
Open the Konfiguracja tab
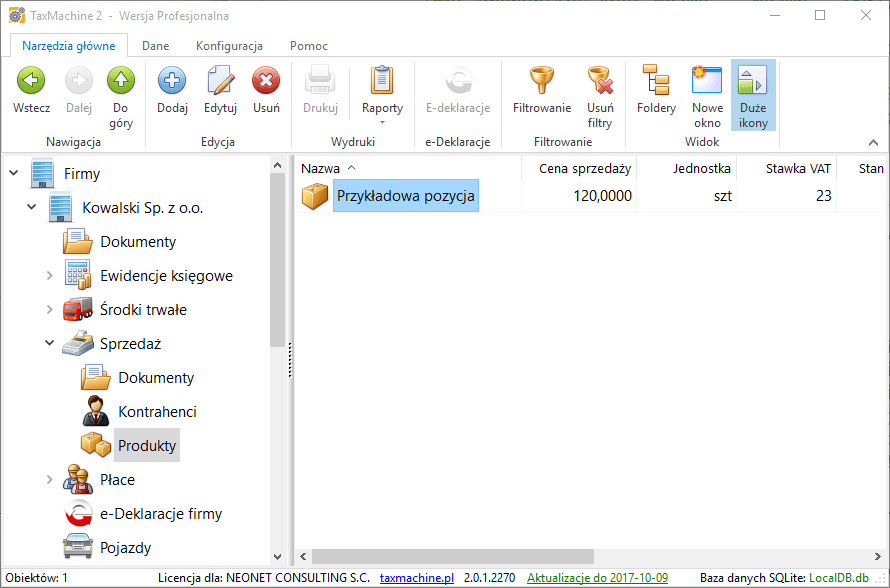click(229, 45)
